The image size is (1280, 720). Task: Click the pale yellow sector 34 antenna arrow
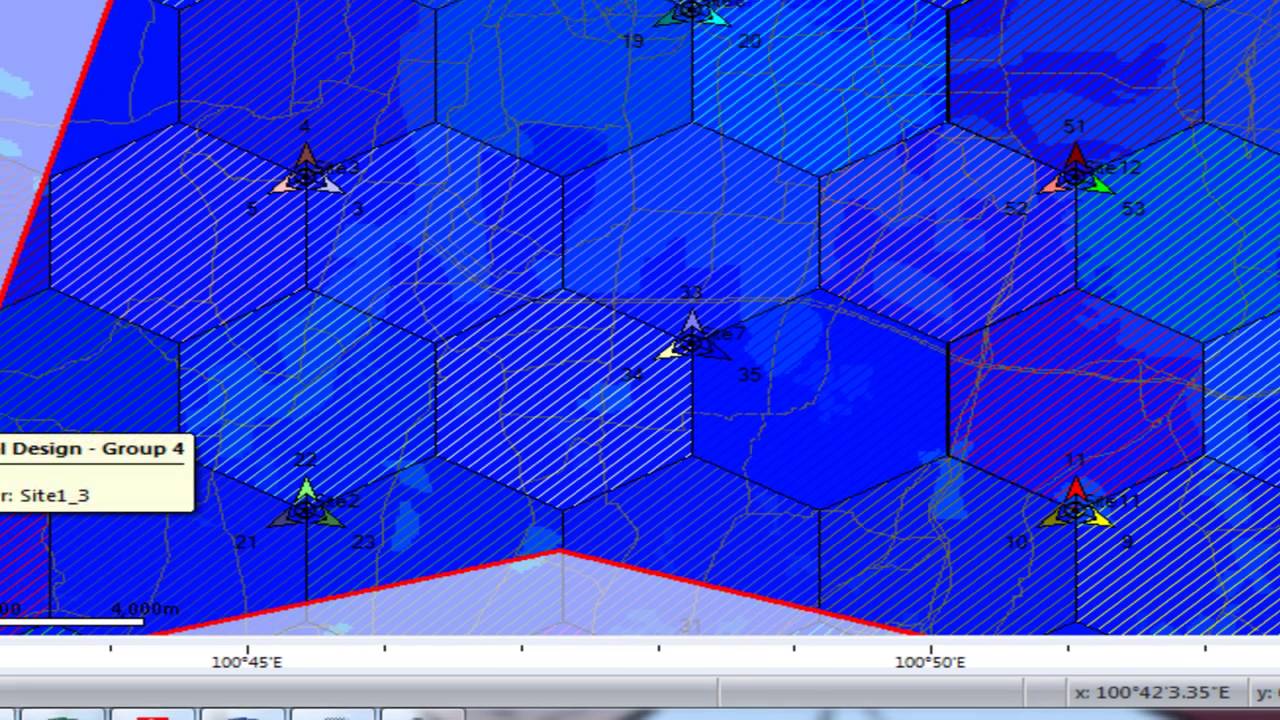[x=668, y=352]
